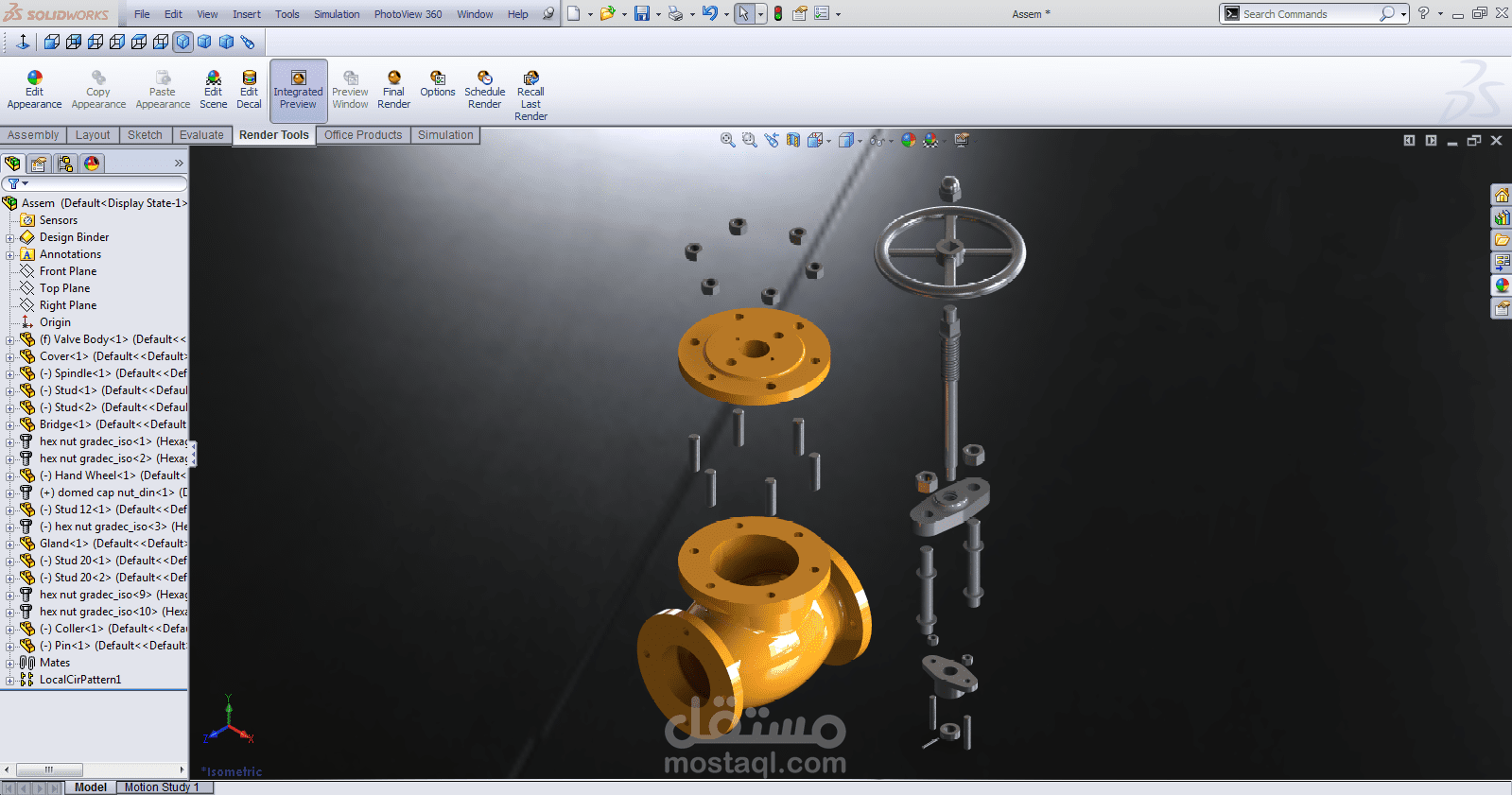This screenshot has width=1512, height=795.
Task: Switch to the Evaluate tab
Action: (201, 135)
